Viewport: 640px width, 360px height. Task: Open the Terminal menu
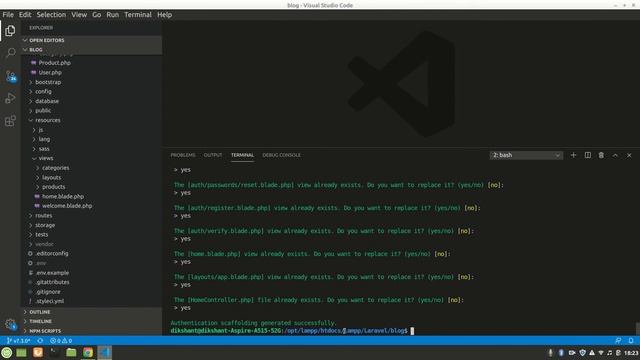(x=138, y=15)
